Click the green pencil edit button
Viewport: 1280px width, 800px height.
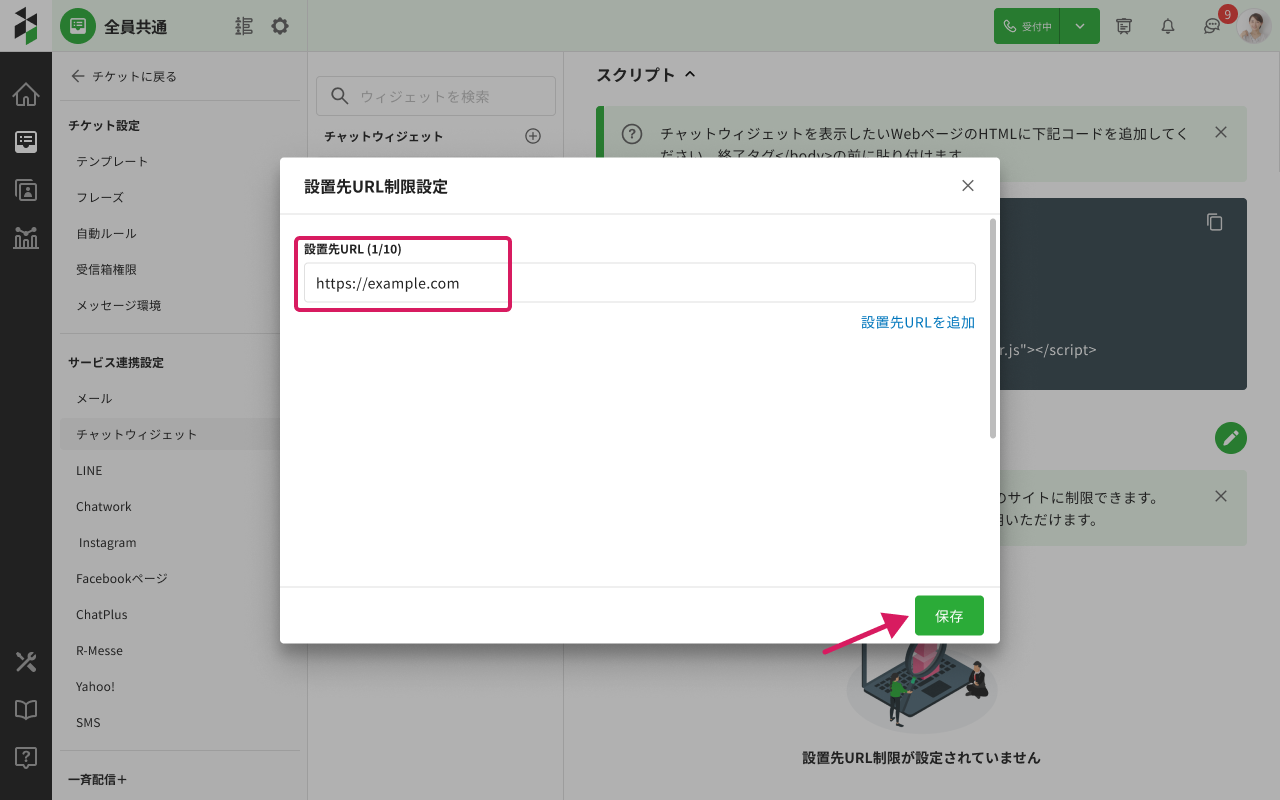pos(1230,438)
